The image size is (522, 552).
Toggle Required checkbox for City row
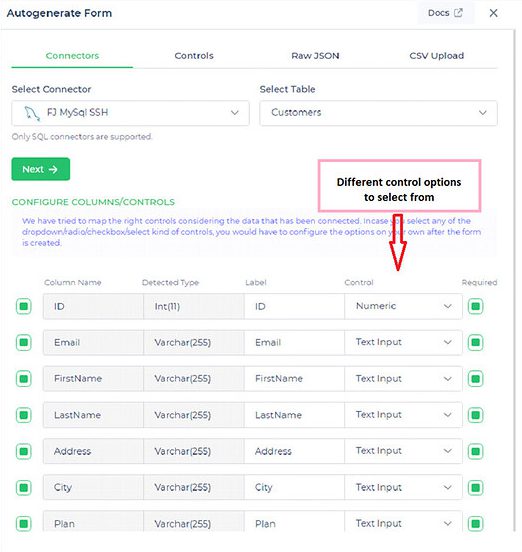coord(476,488)
